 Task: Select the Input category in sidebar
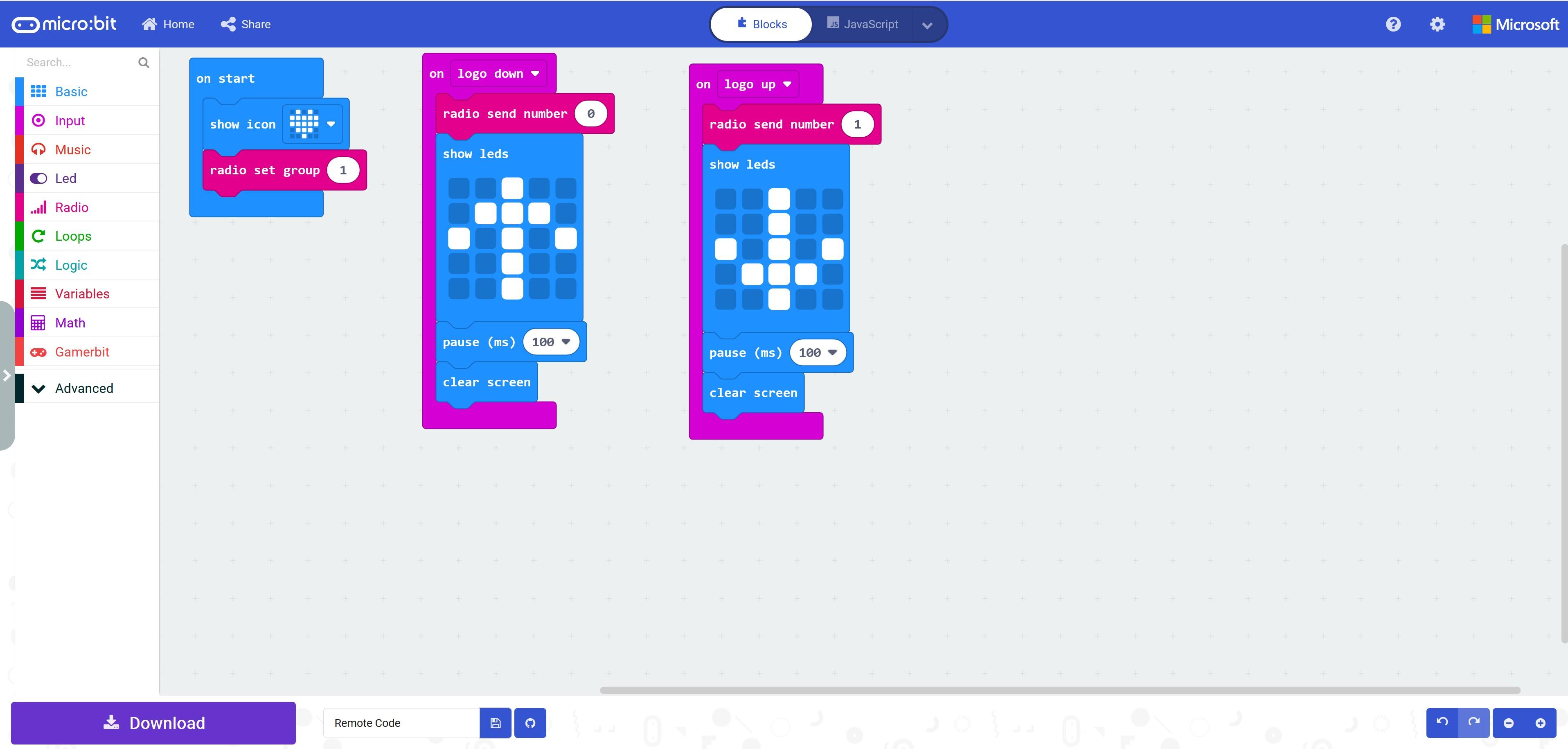[x=70, y=120]
